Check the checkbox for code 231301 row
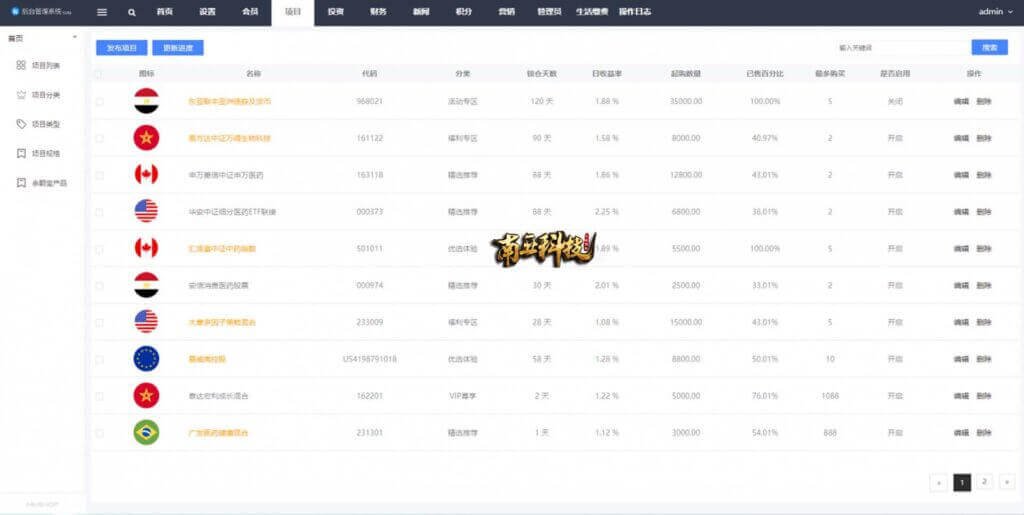1024x515 pixels. pos(99,433)
